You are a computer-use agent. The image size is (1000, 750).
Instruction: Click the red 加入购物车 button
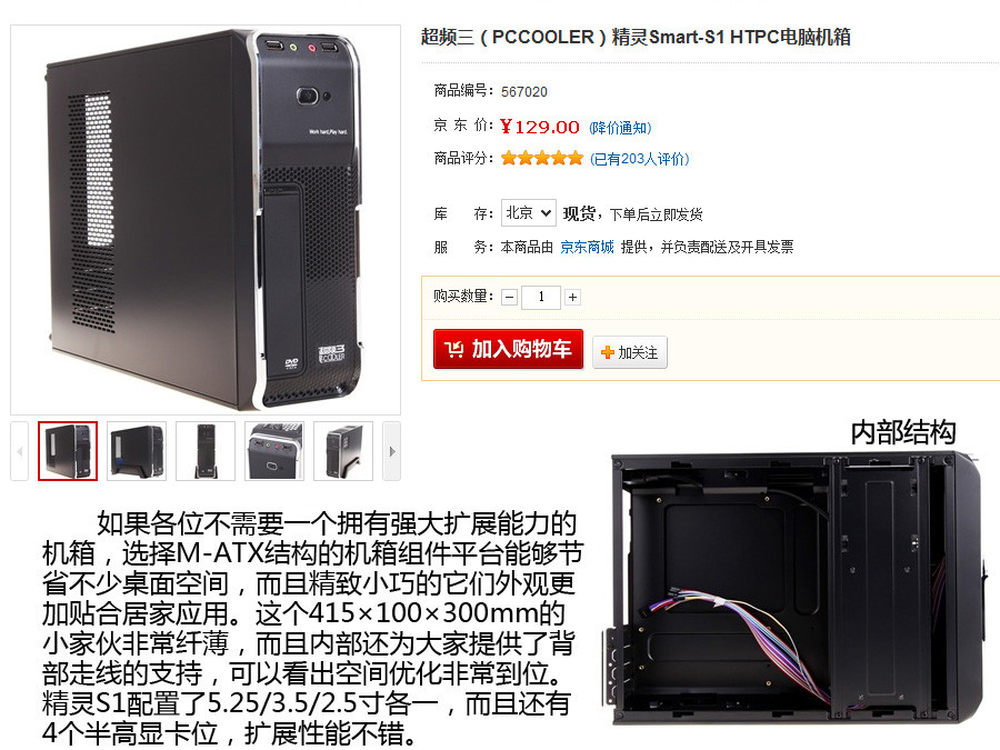point(508,349)
